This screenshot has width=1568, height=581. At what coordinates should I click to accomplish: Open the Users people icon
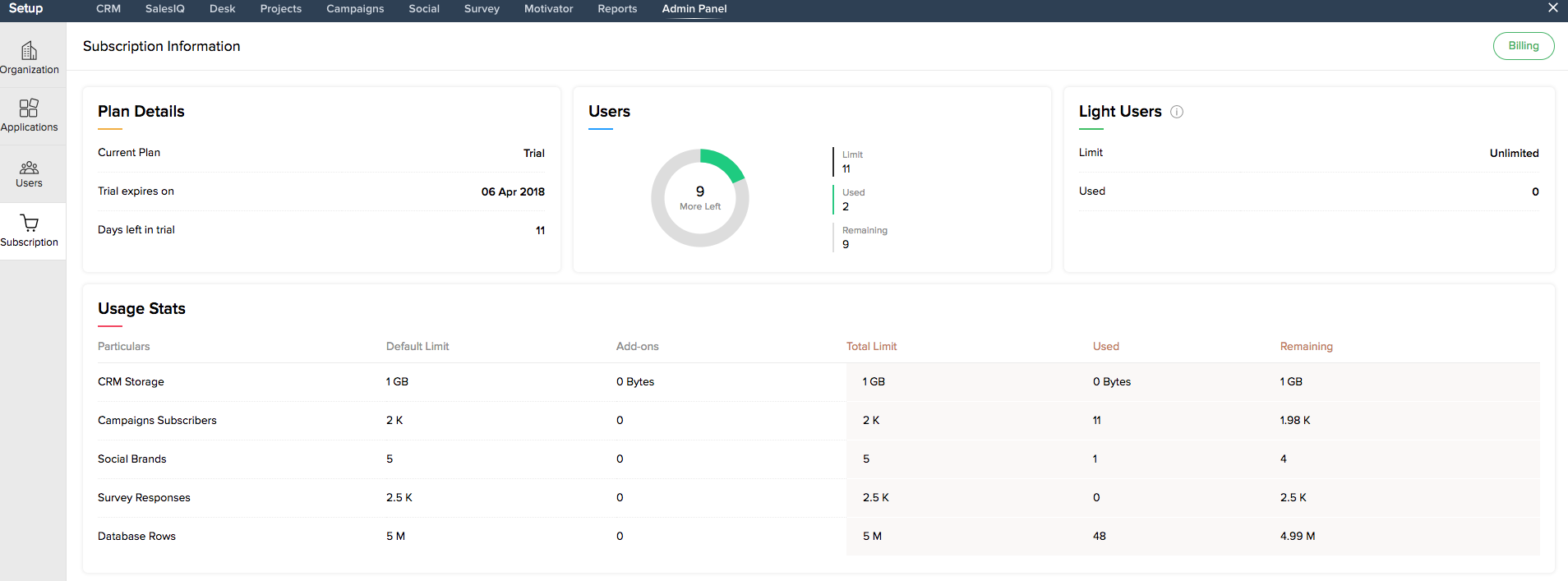29,168
